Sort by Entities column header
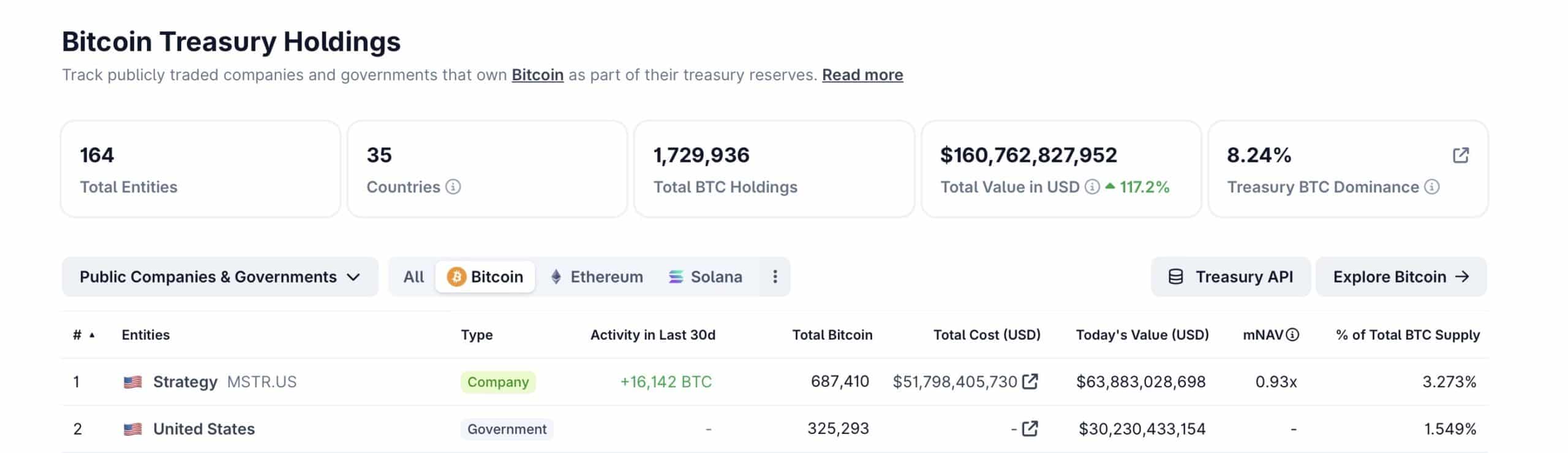Image resolution: width=1568 pixels, height=453 pixels. click(x=146, y=335)
